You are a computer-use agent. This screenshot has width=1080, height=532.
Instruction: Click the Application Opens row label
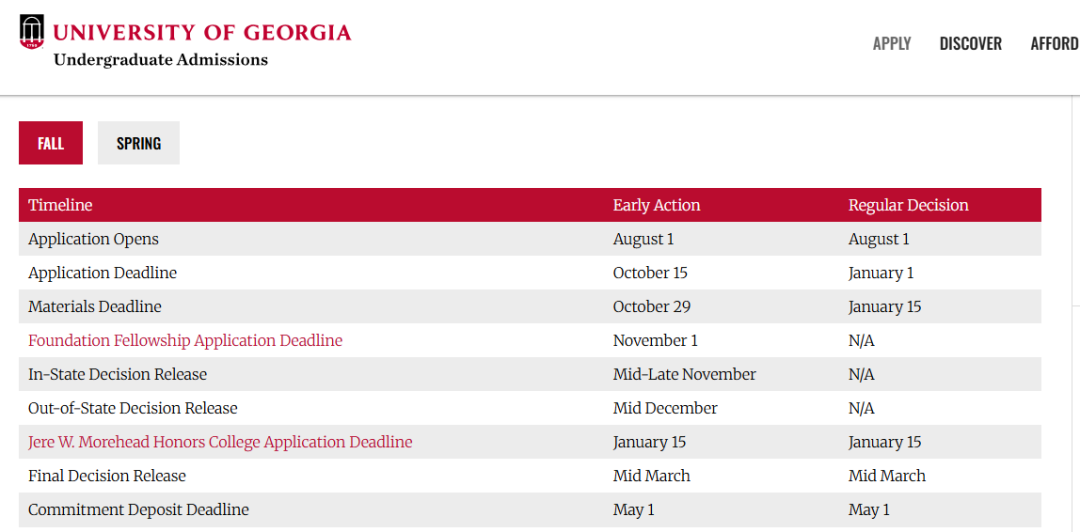(x=93, y=239)
